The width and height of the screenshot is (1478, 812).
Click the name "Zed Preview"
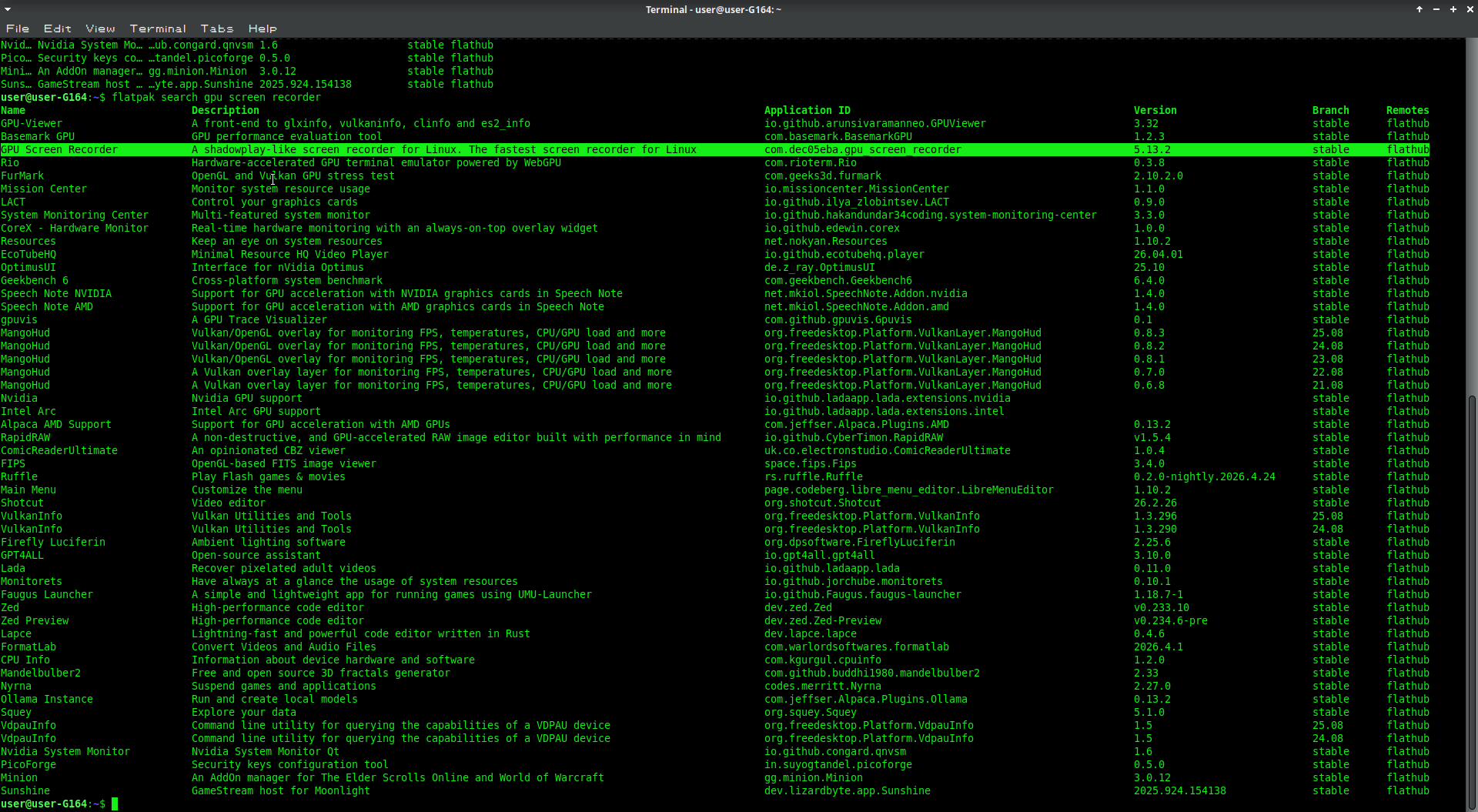click(35, 621)
